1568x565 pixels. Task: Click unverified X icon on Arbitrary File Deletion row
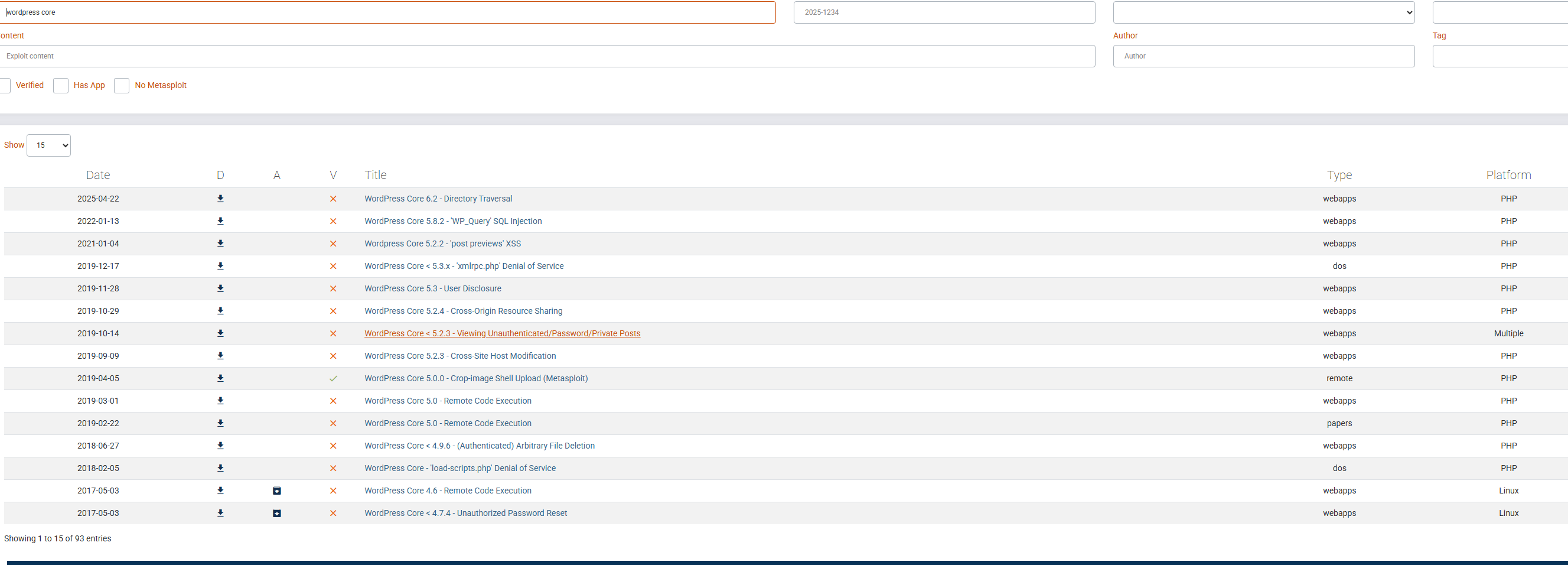point(333,446)
